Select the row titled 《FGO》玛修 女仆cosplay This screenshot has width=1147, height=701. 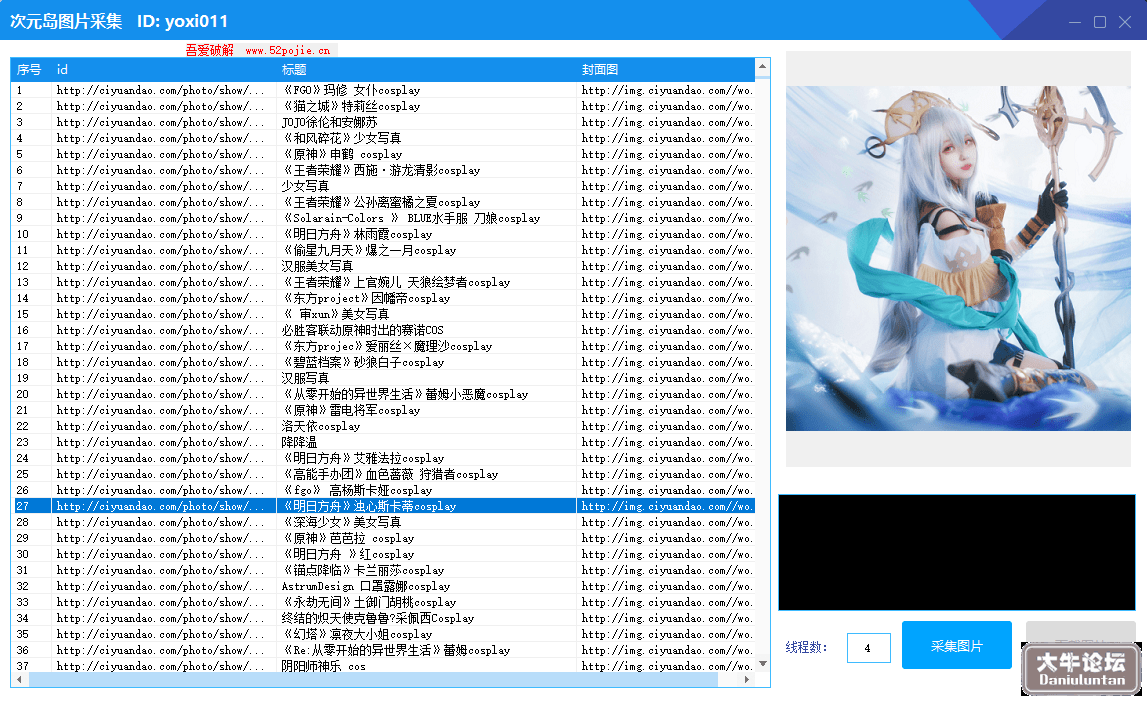pyautogui.click(x=383, y=90)
